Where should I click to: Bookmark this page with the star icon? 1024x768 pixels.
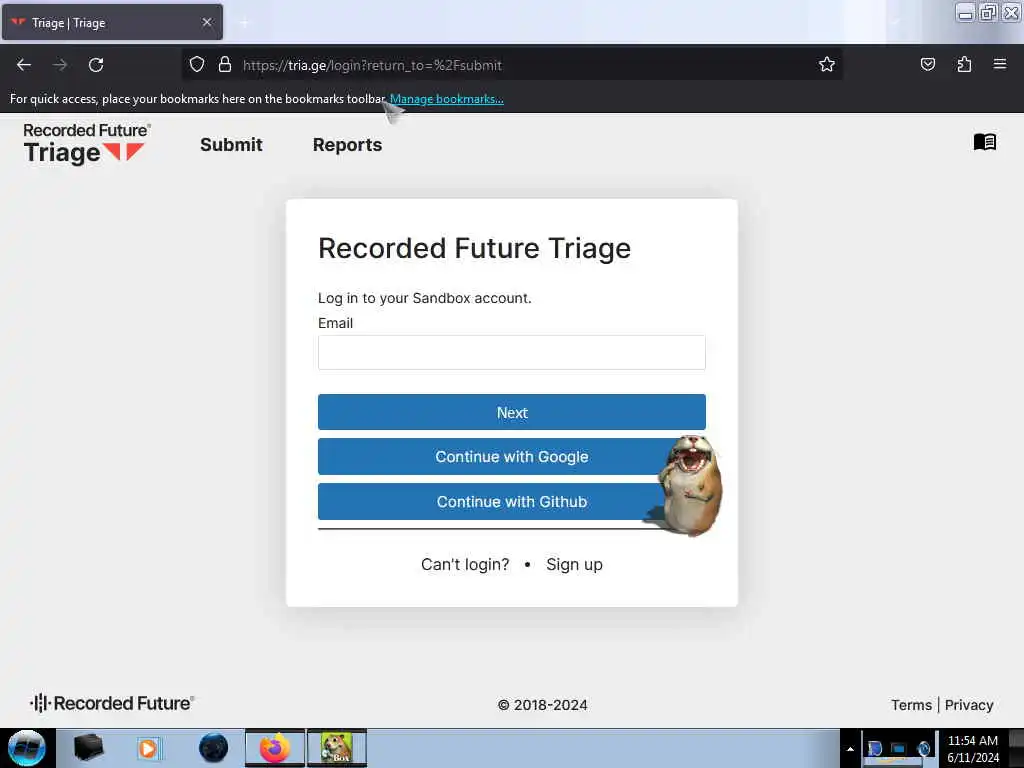(827, 64)
